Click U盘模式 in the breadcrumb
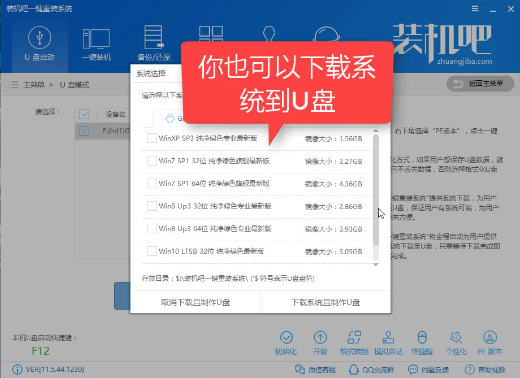The width and height of the screenshot is (520, 378). (x=74, y=85)
